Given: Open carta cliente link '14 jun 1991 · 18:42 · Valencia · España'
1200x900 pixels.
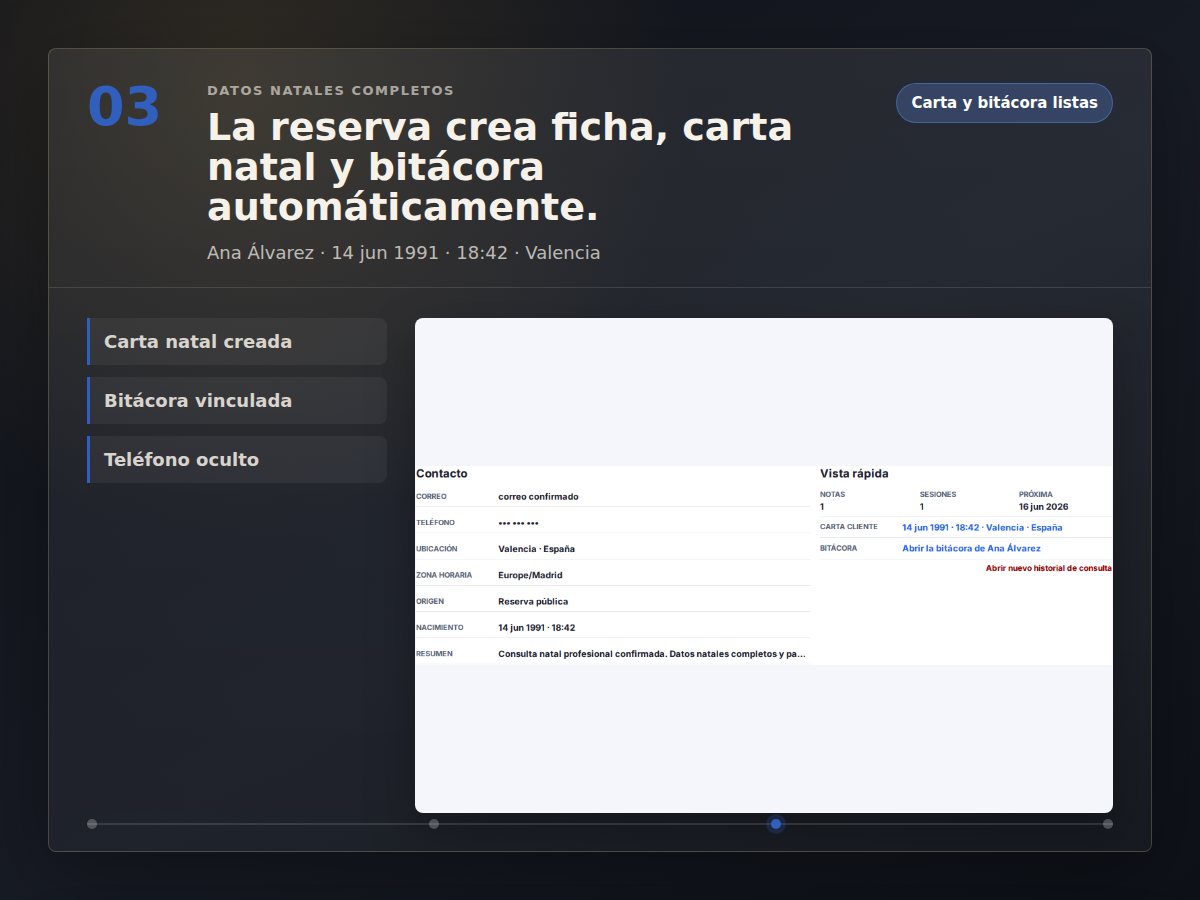Looking at the screenshot, I should point(982,527).
